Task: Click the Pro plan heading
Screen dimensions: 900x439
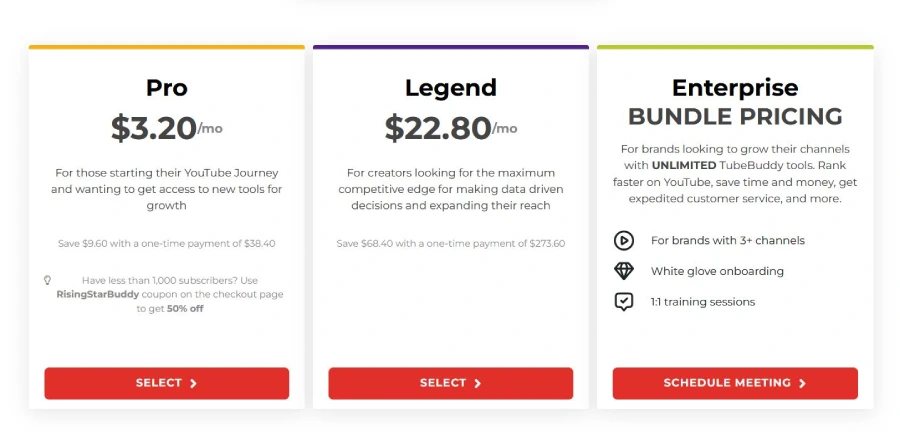Action: pyautogui.click(x=166, y=88)
